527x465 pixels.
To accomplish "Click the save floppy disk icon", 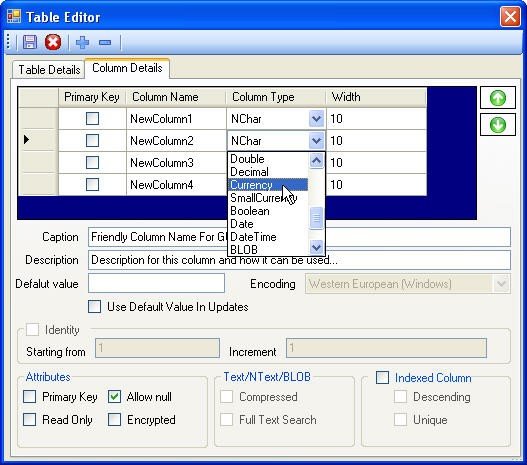I will click(30, 42).
